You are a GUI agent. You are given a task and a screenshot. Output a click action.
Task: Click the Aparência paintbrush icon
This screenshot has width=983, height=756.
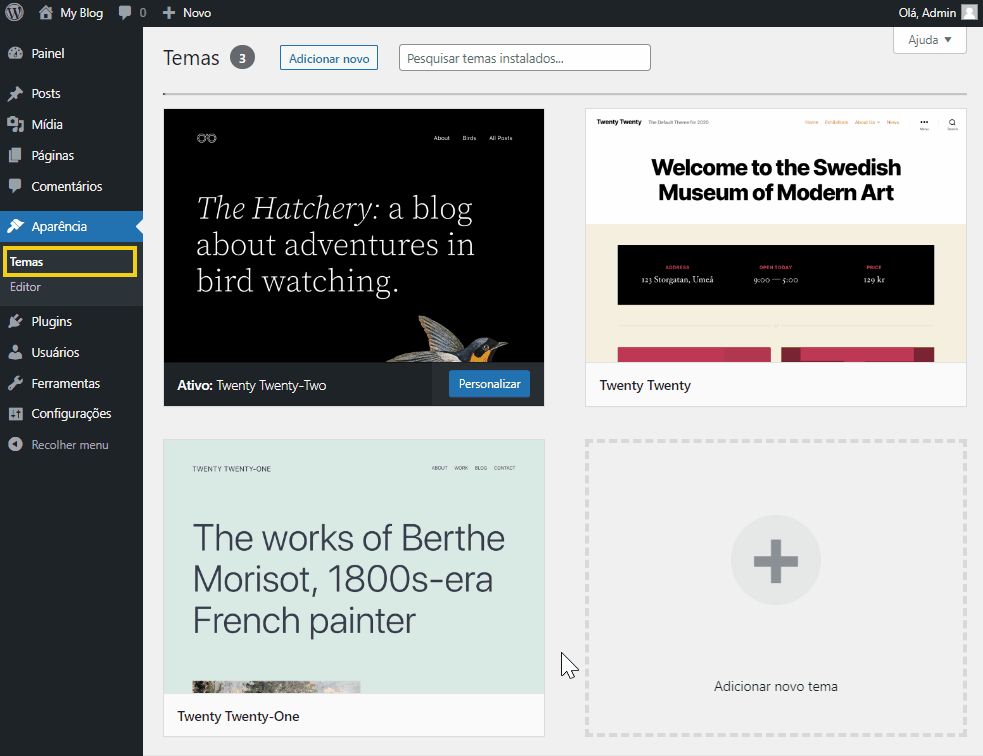coord(16,226)
